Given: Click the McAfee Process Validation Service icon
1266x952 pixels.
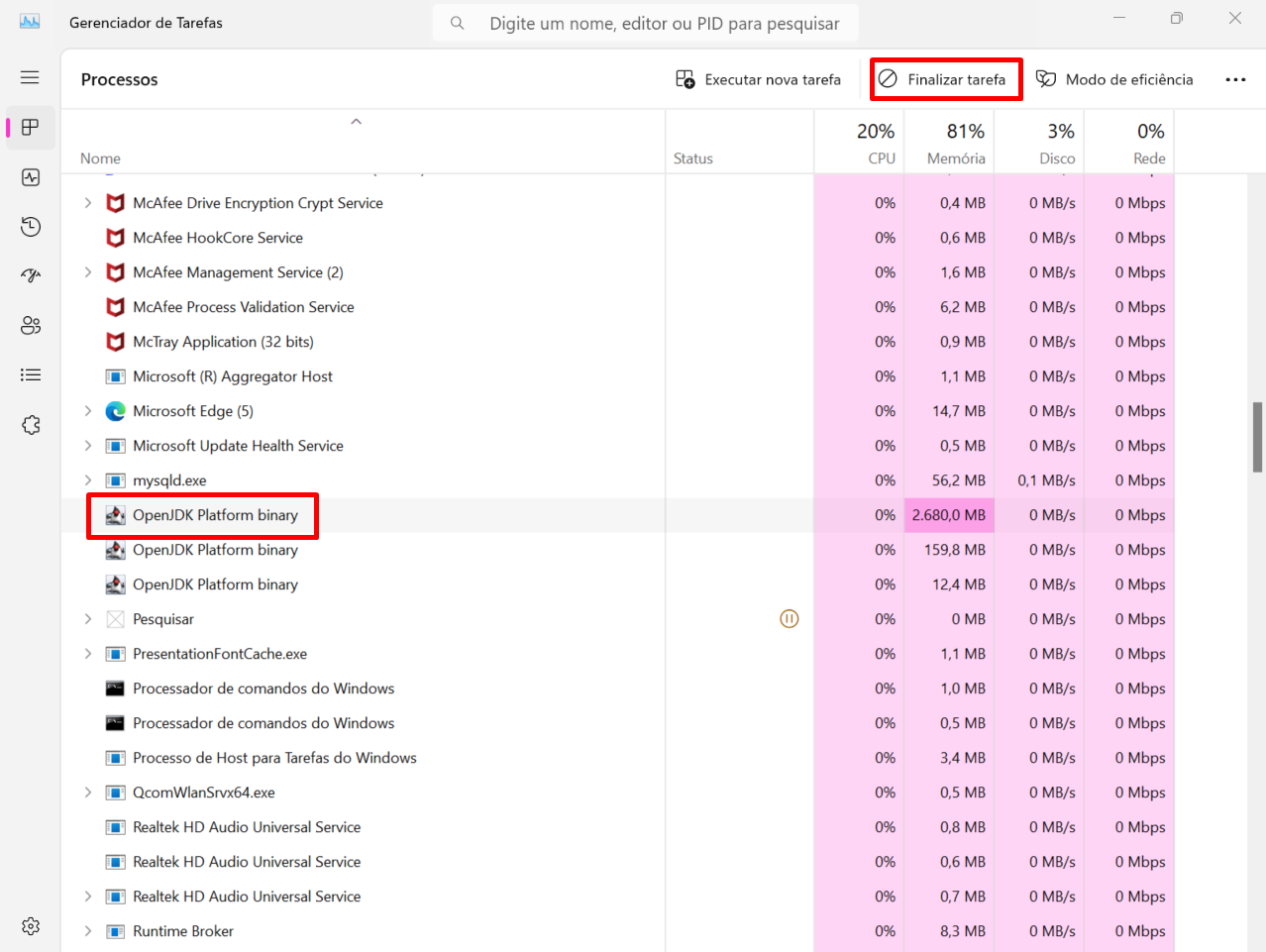Looking at the screenshot, I should point(116,307).
